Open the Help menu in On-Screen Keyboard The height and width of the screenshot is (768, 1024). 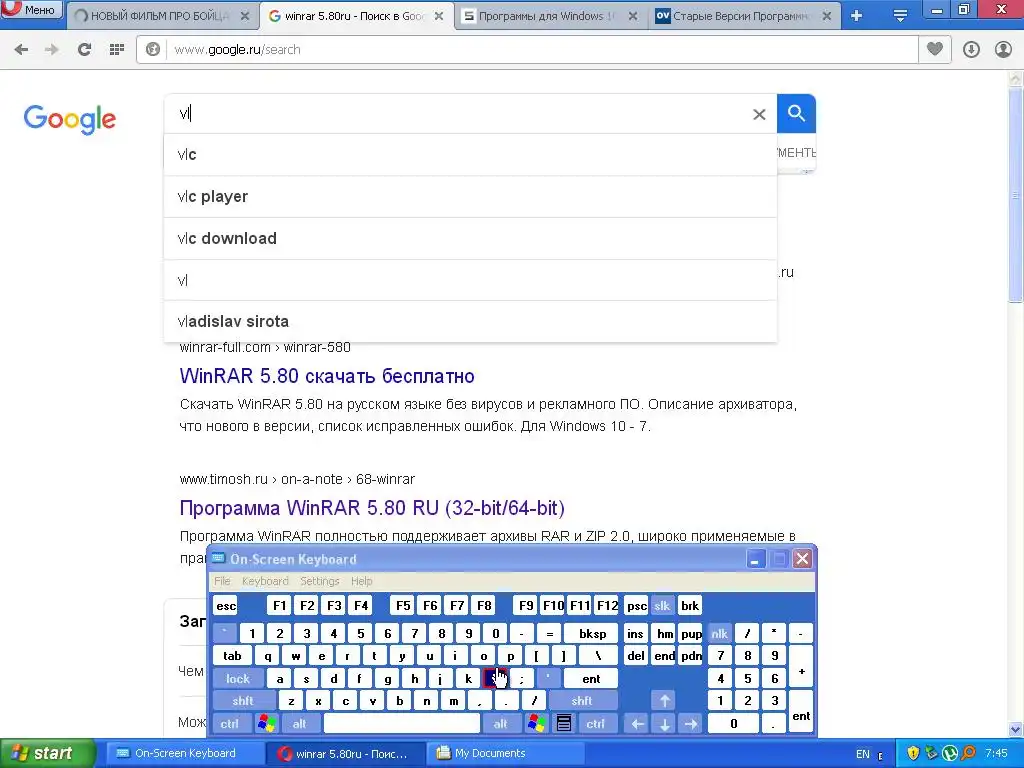click(361, 581)
